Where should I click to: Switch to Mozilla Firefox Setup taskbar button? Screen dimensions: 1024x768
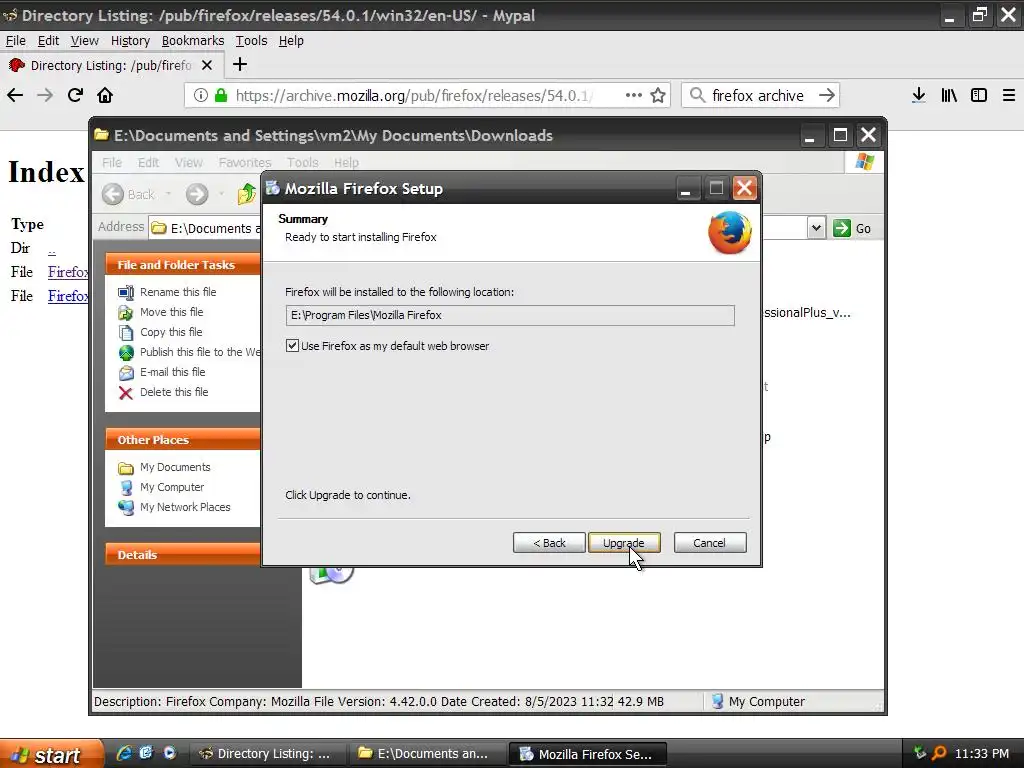click(x=588, y=754)
